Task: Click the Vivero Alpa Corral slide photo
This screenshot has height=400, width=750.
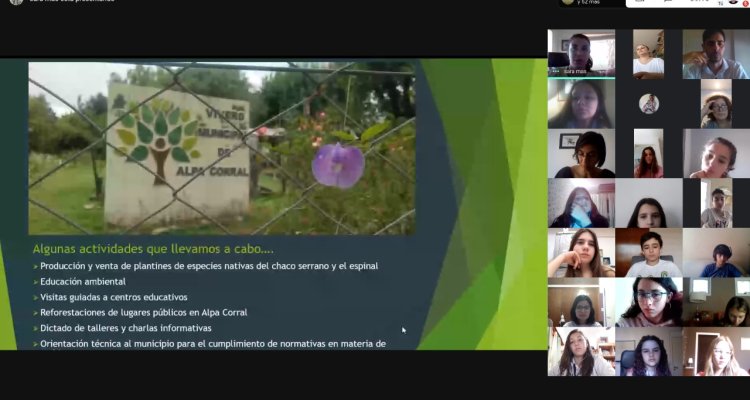Action: [221, 148]
